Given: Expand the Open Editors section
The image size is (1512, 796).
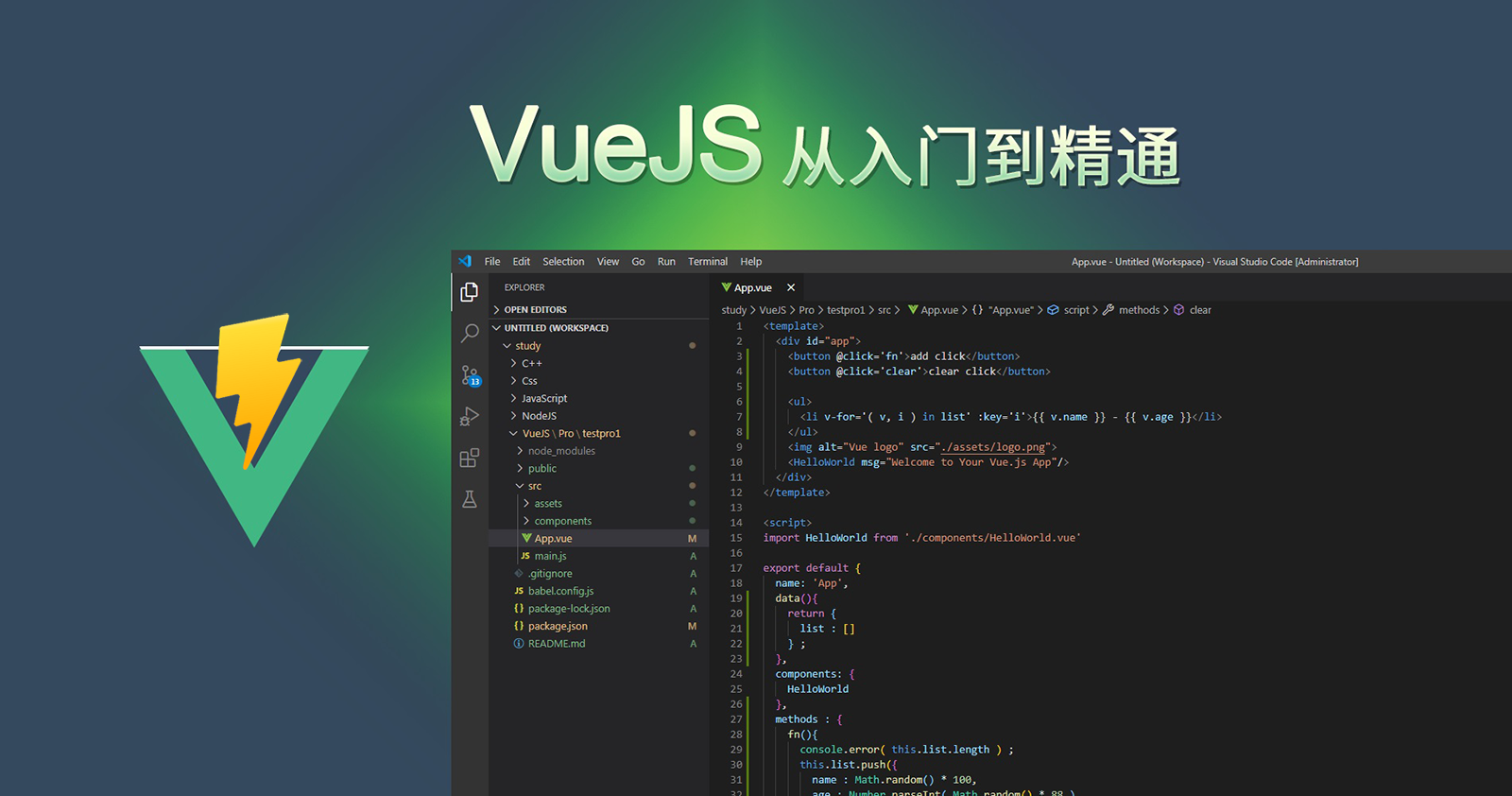Looking at the screenshot, I should (x=598, y=310).
